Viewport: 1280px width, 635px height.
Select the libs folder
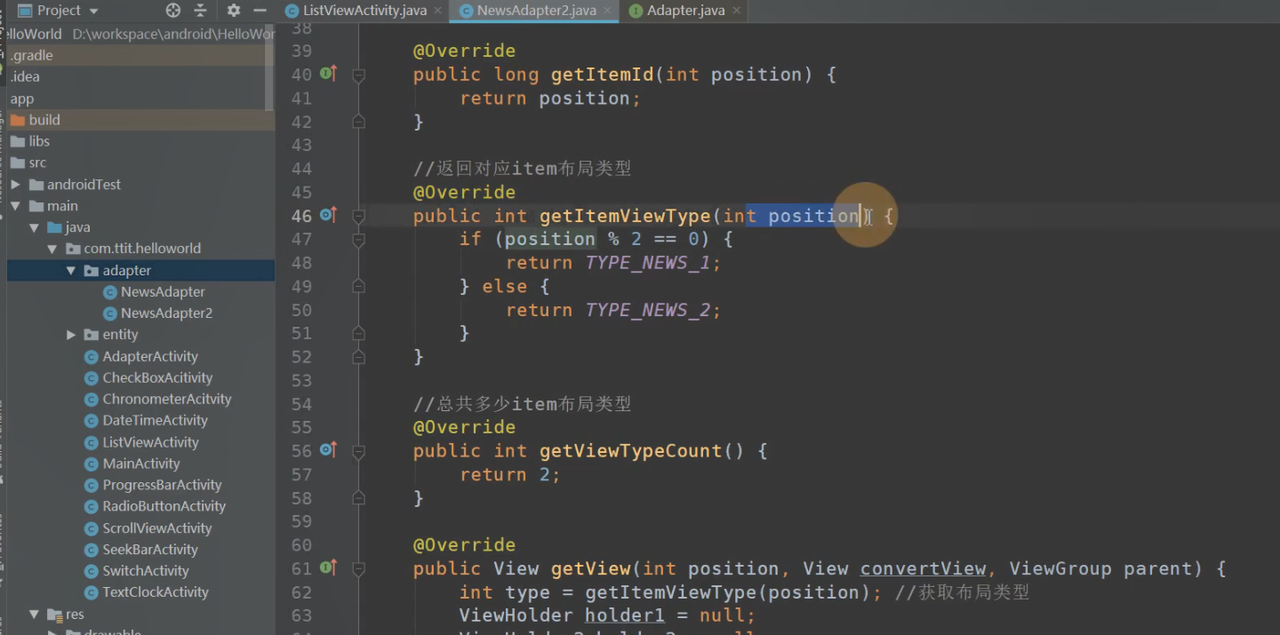(x=140, y=141)
